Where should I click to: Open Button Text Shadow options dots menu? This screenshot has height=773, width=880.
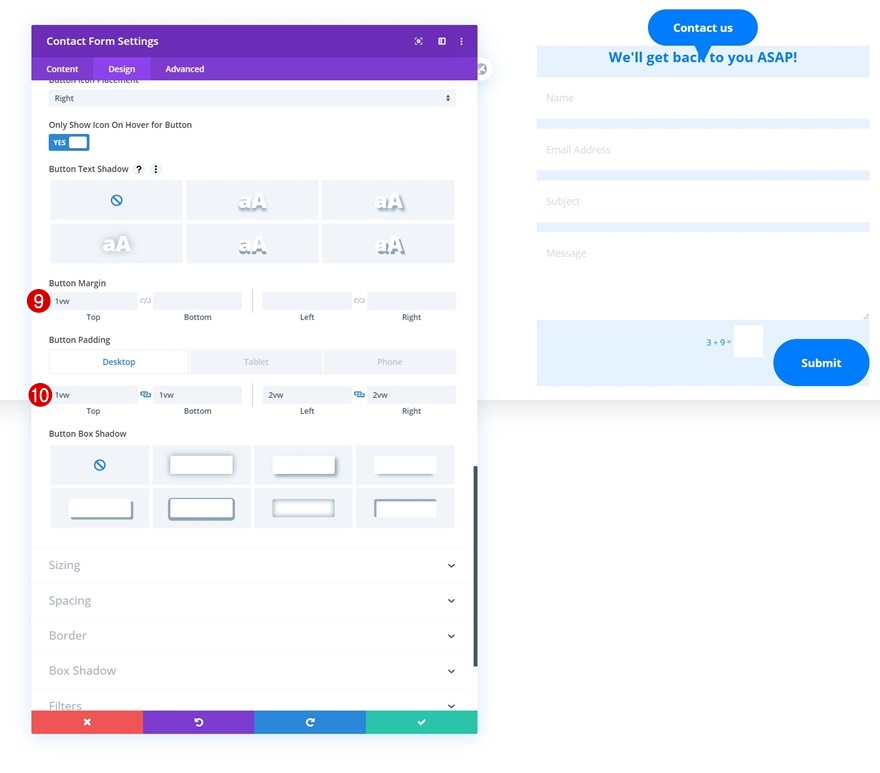pos(155,169)
